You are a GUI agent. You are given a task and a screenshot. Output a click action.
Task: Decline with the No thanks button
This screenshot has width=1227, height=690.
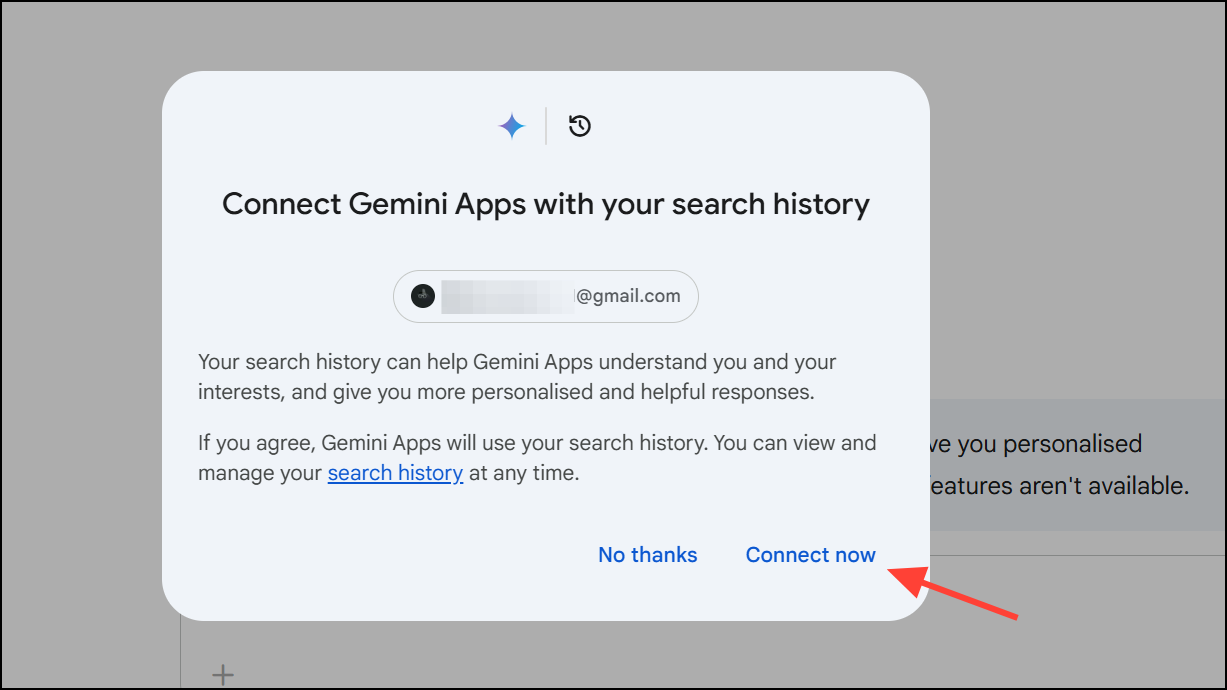(x=648, y=555)
